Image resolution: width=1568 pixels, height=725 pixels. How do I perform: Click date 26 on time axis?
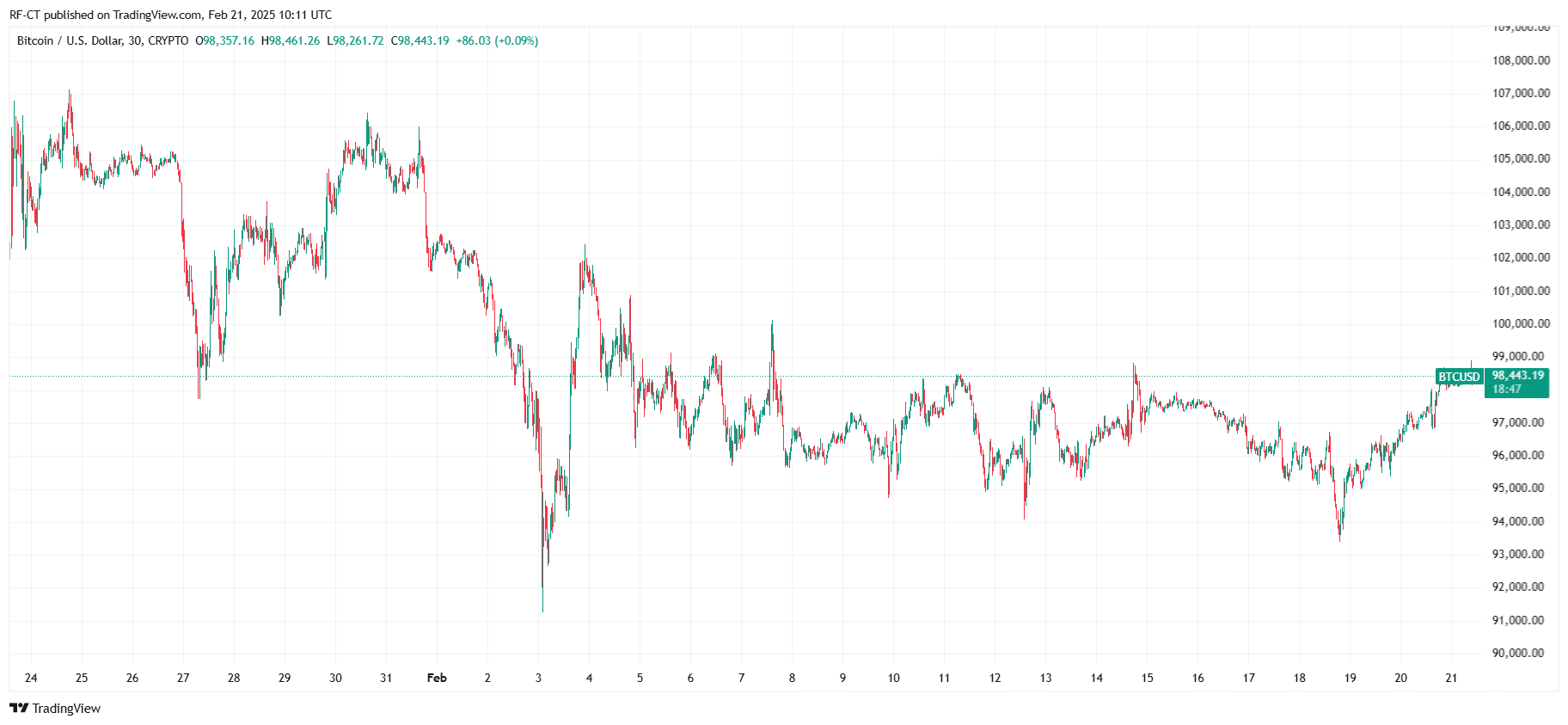coord(132,678)
